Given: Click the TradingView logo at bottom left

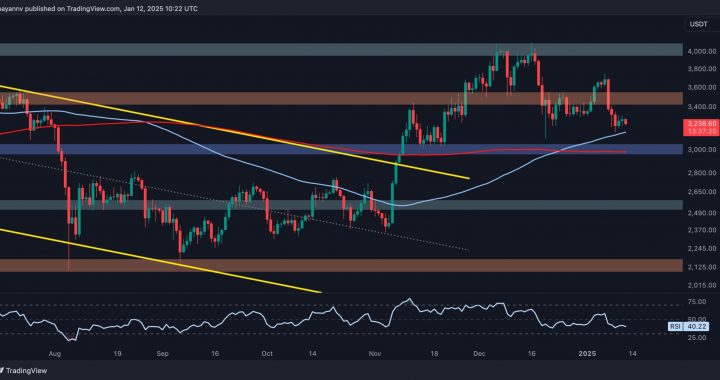Looking at the screenshot, I should 23,370.
